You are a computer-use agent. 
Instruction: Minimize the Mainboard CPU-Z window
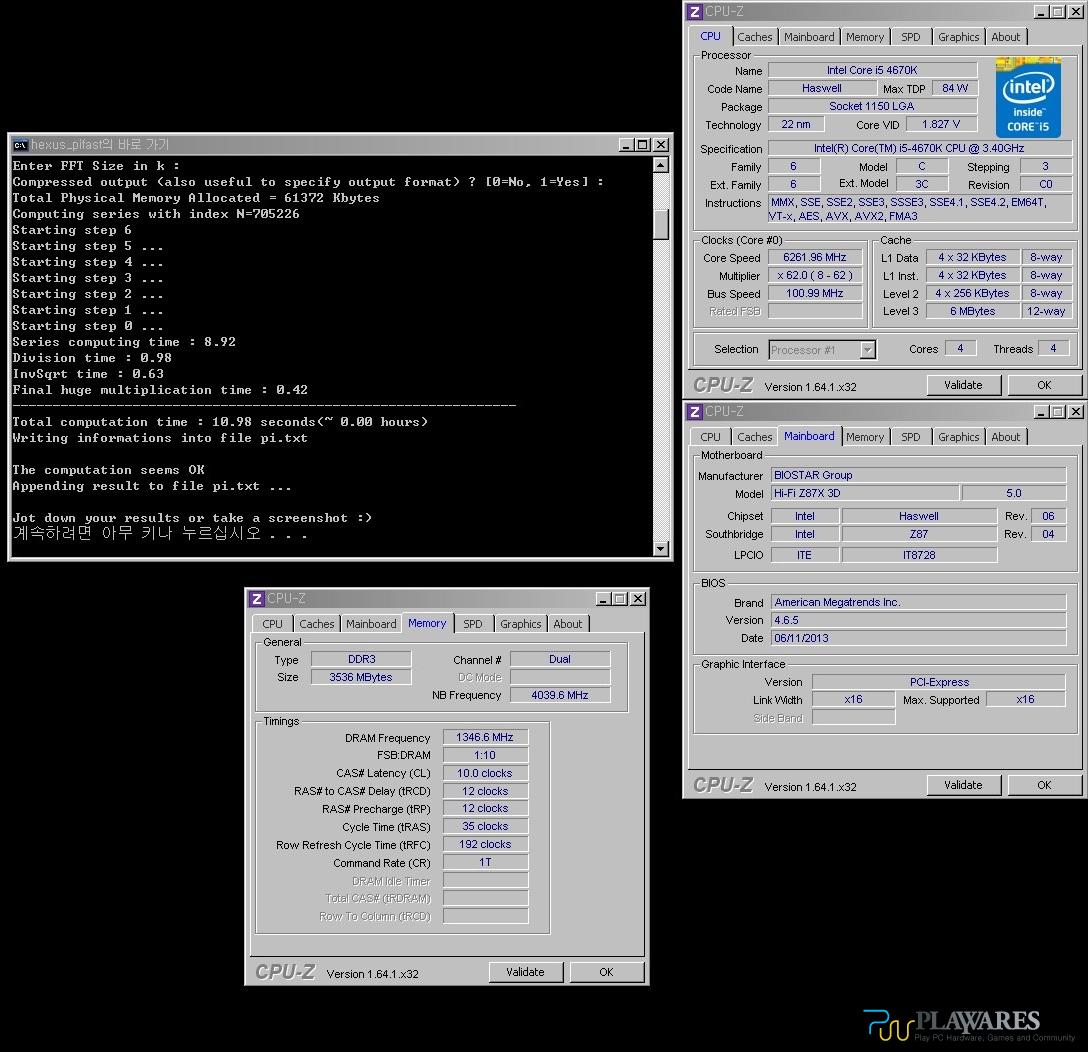click(1041, 412)
